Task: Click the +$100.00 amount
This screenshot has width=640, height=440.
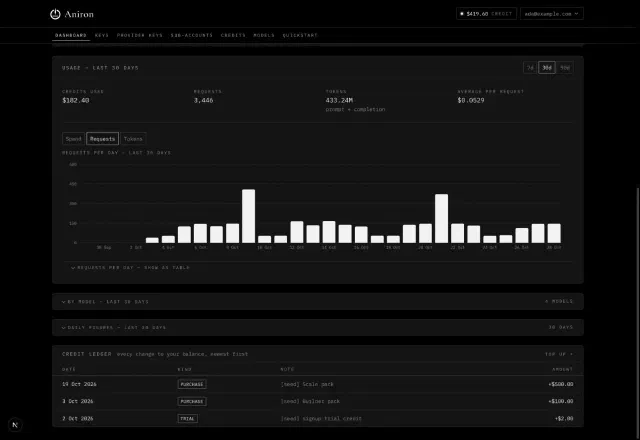Action: 561,401
